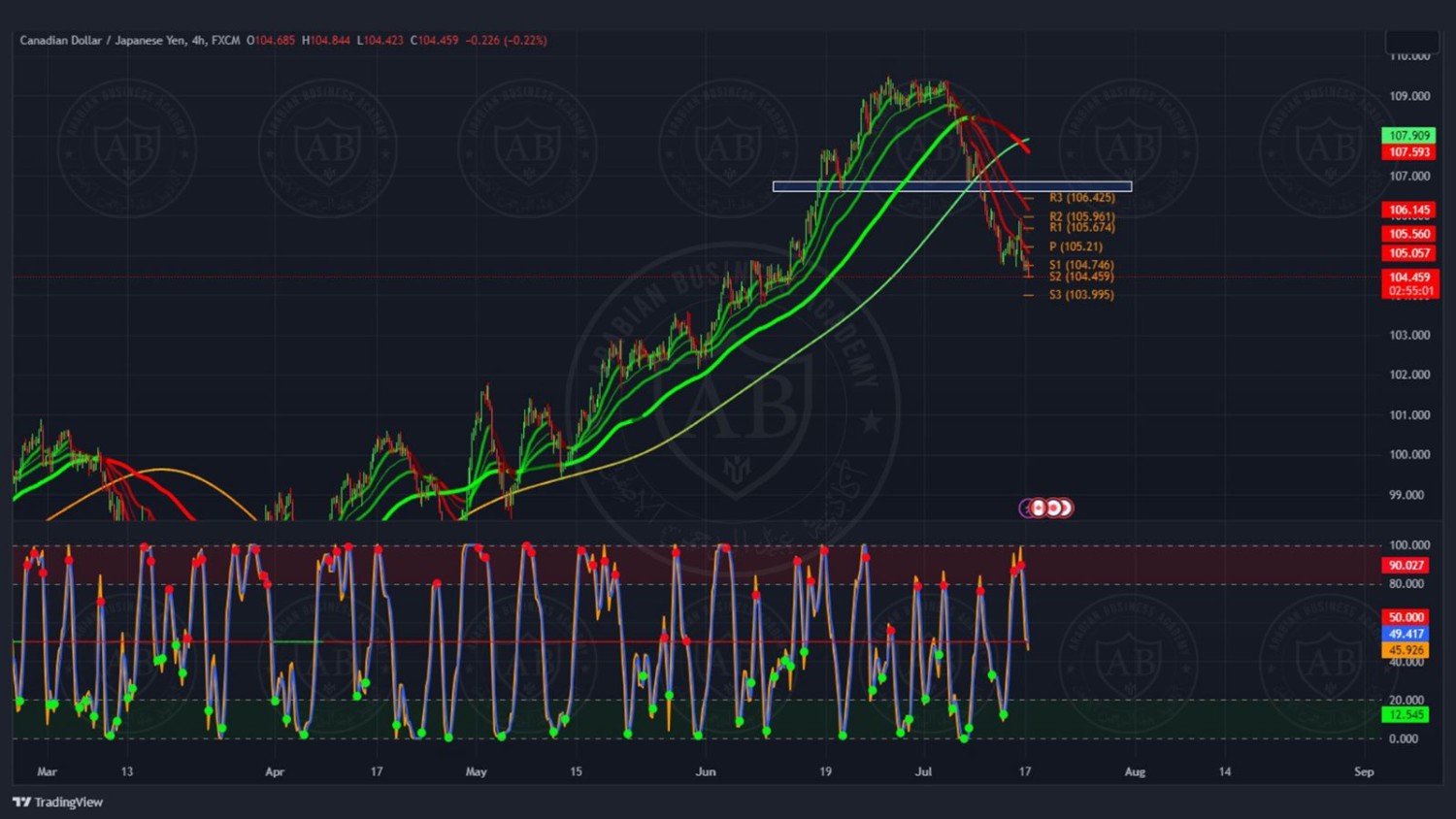Click 102.000 on the price scale
The width and height of the screenshot is (1456, 819).
(1409, 375)
